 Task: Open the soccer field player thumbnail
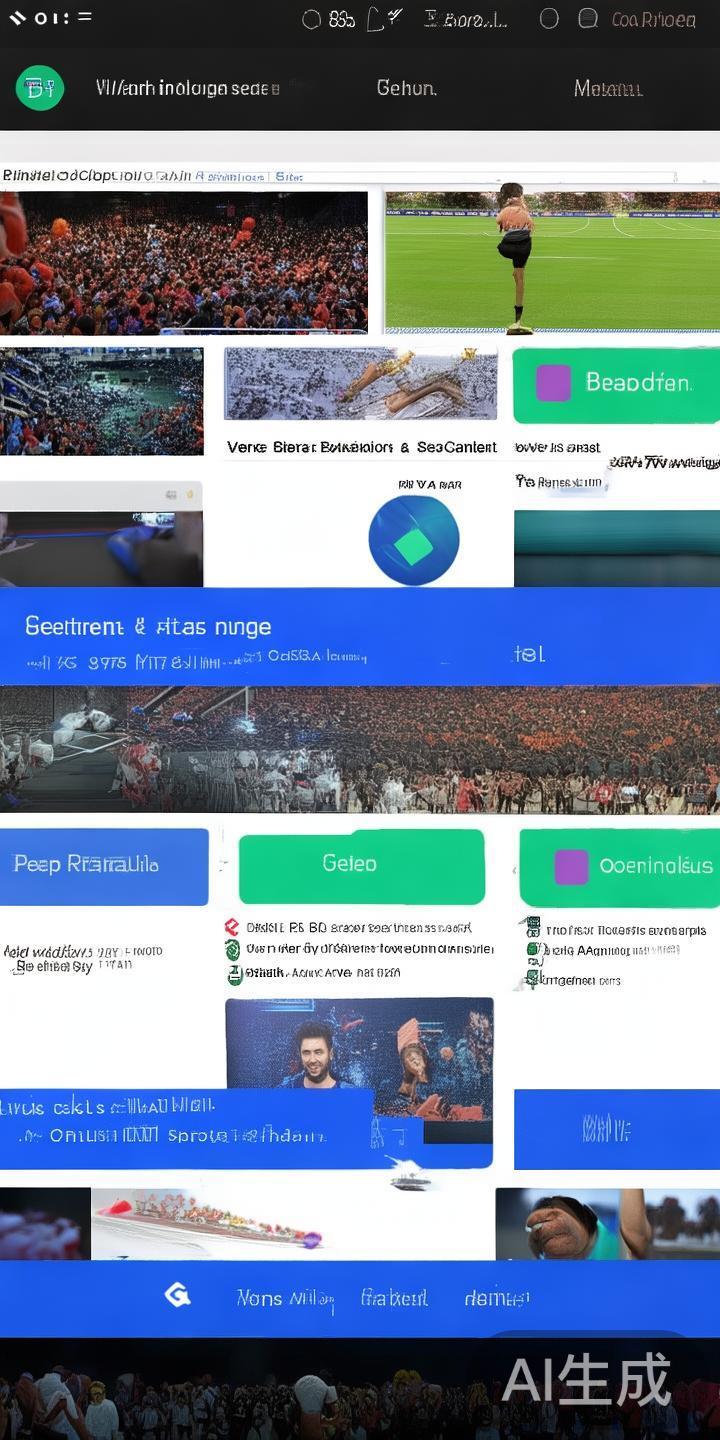tap(552, 261)
